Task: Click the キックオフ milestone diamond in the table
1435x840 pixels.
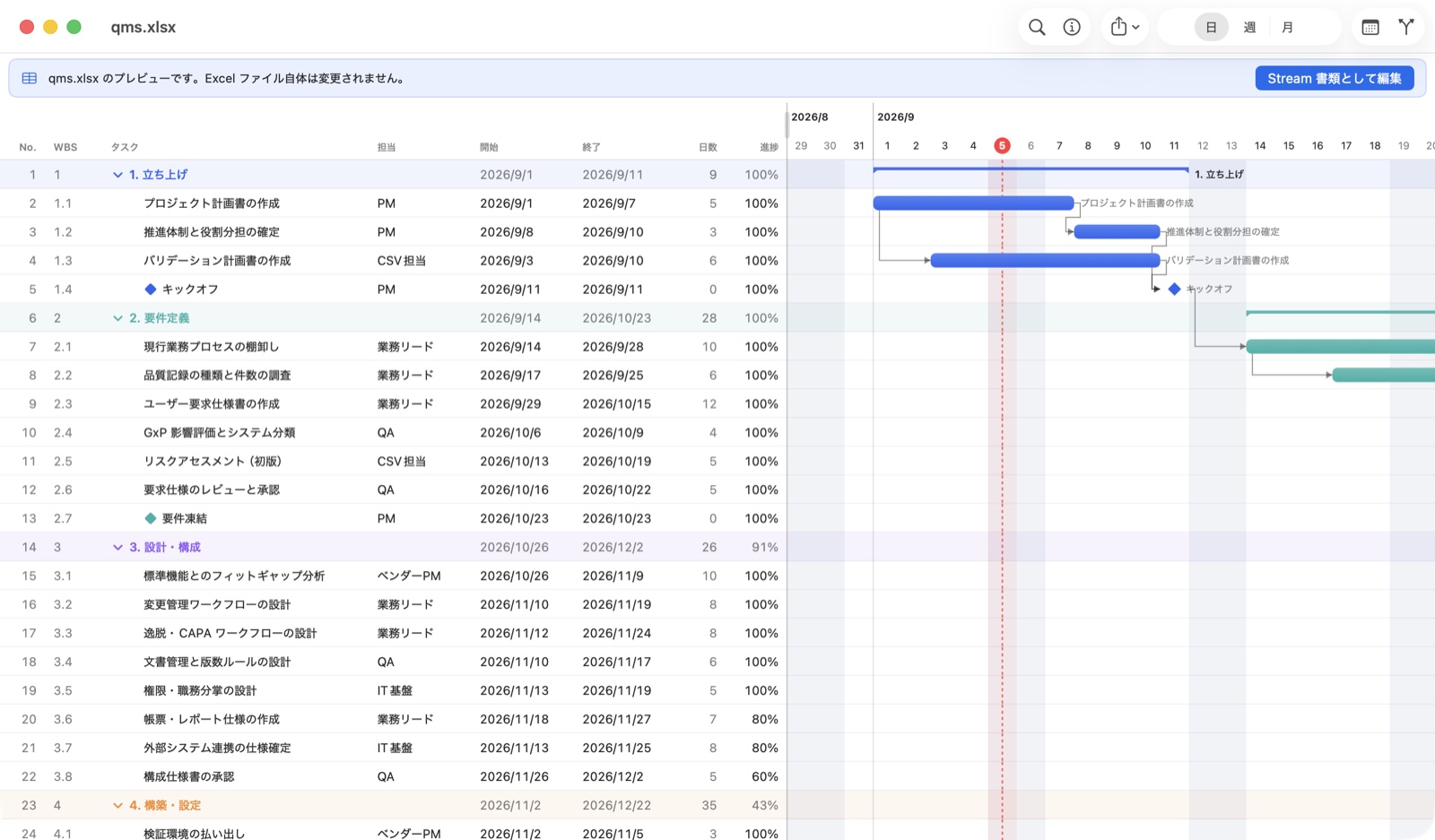Action: (x=151, y=289)
